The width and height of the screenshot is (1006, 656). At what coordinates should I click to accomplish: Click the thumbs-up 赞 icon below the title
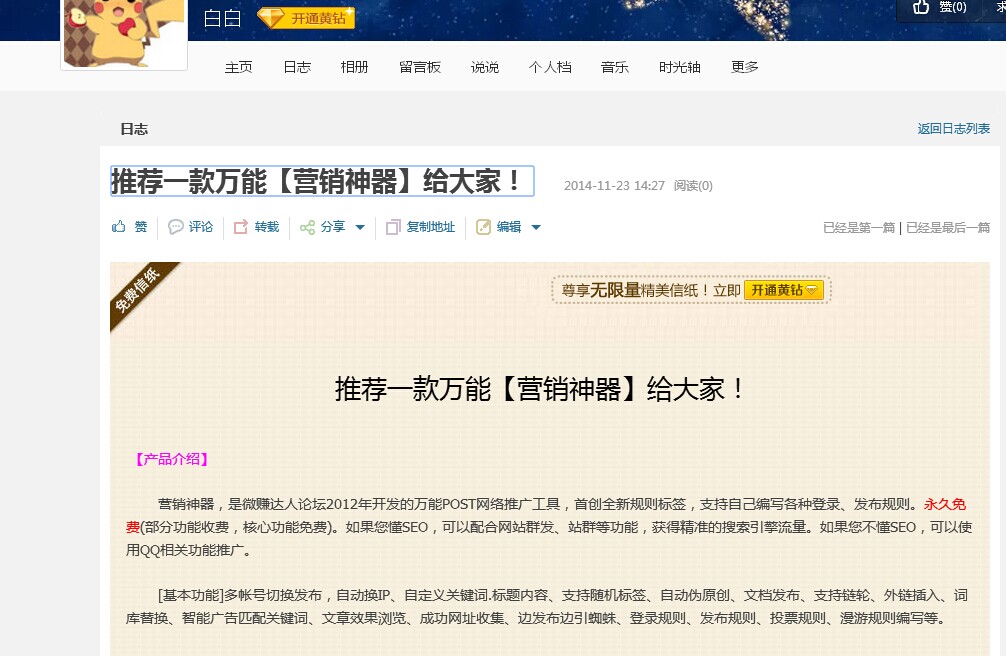(118, 227)
